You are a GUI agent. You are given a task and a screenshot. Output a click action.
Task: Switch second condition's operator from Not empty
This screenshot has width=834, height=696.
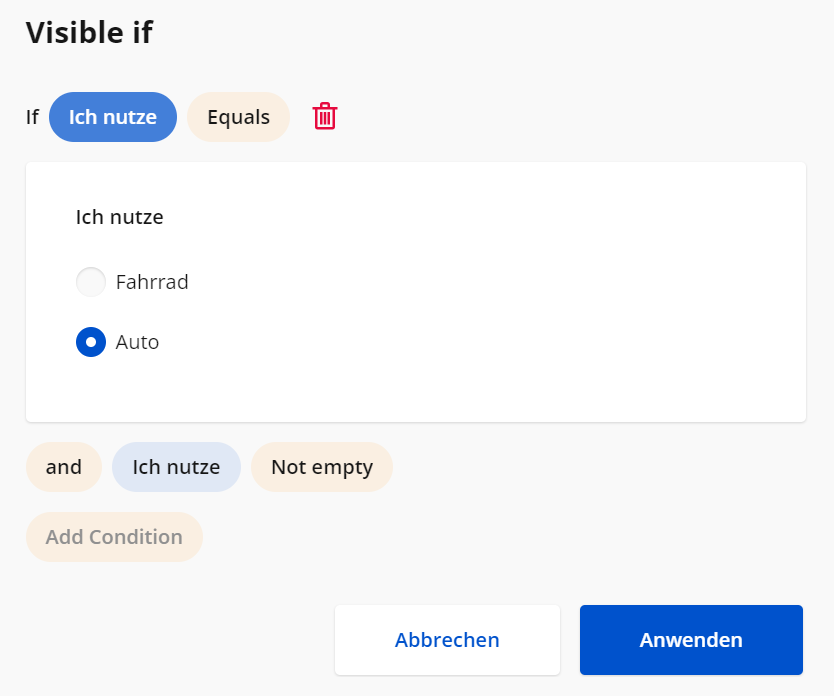coord(321,467)
